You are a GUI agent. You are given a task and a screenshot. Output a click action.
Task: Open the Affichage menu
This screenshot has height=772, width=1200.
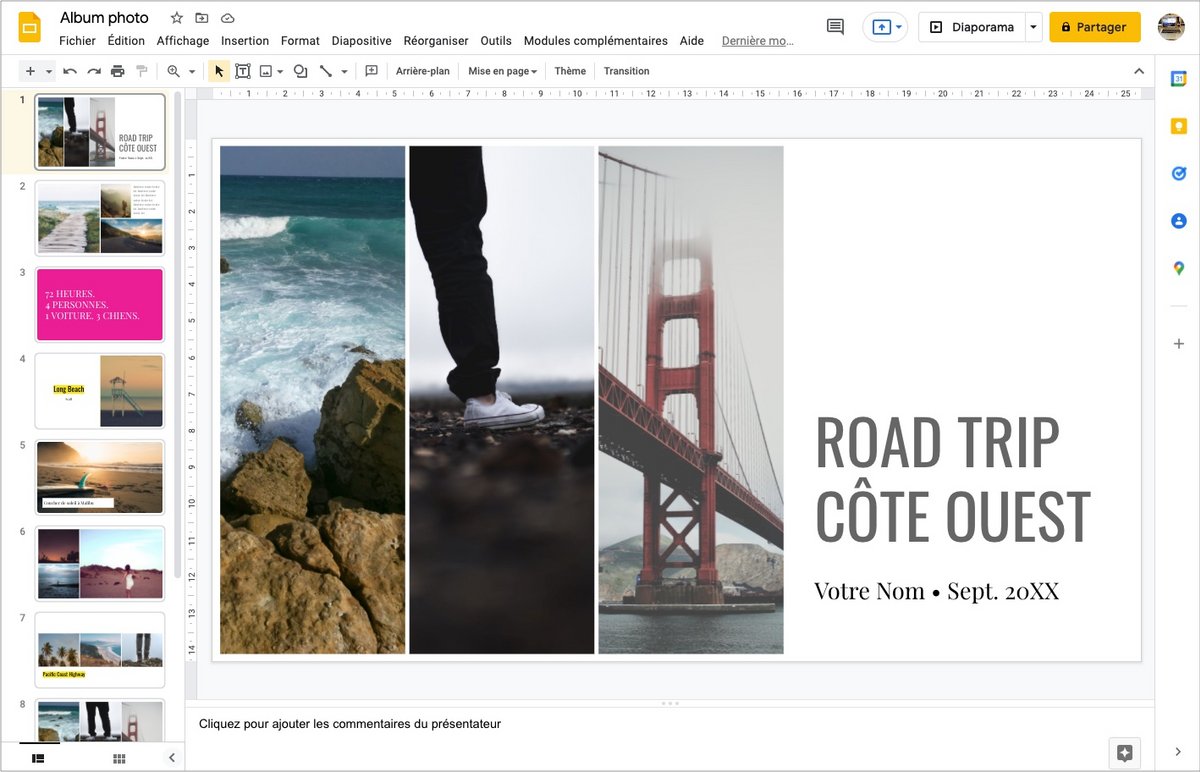tap(183, 41)
